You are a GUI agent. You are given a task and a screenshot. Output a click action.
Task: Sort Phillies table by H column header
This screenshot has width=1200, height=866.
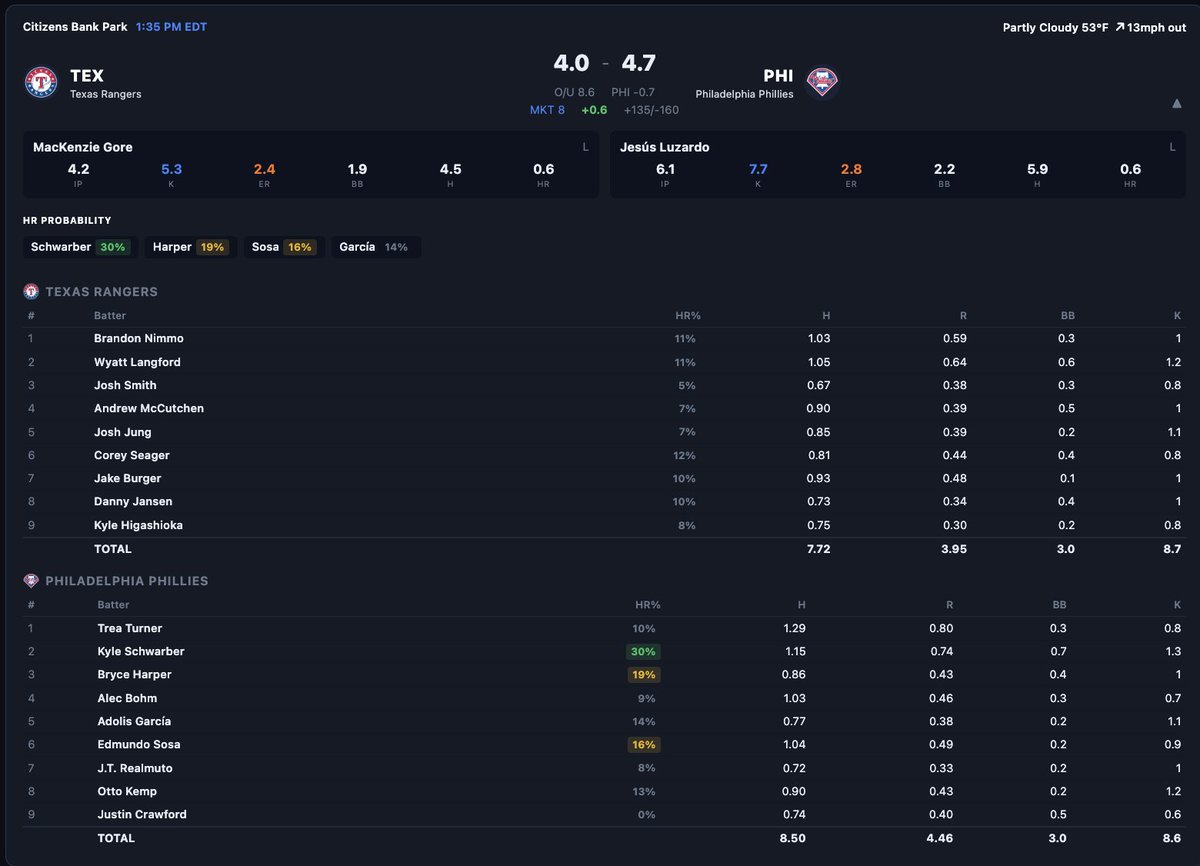(x=801, y=605)
